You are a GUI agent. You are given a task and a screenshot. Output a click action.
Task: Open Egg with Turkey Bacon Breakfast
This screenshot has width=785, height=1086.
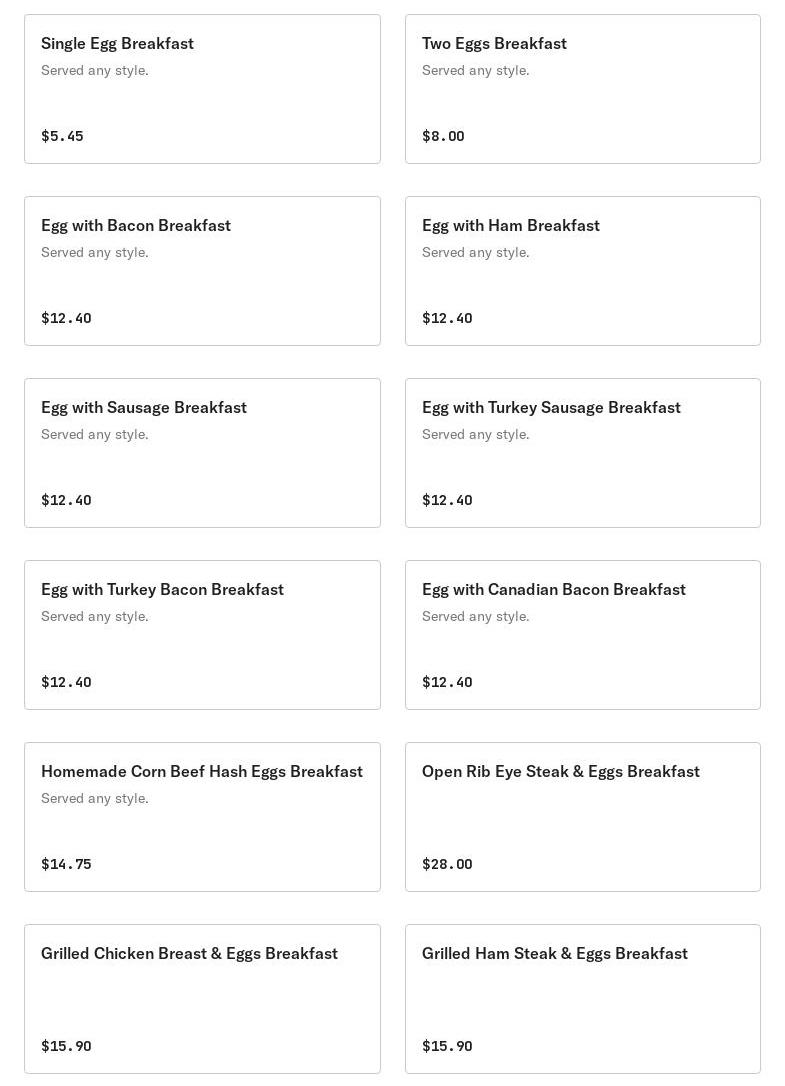pyautogui.click(x=202, y=635)
